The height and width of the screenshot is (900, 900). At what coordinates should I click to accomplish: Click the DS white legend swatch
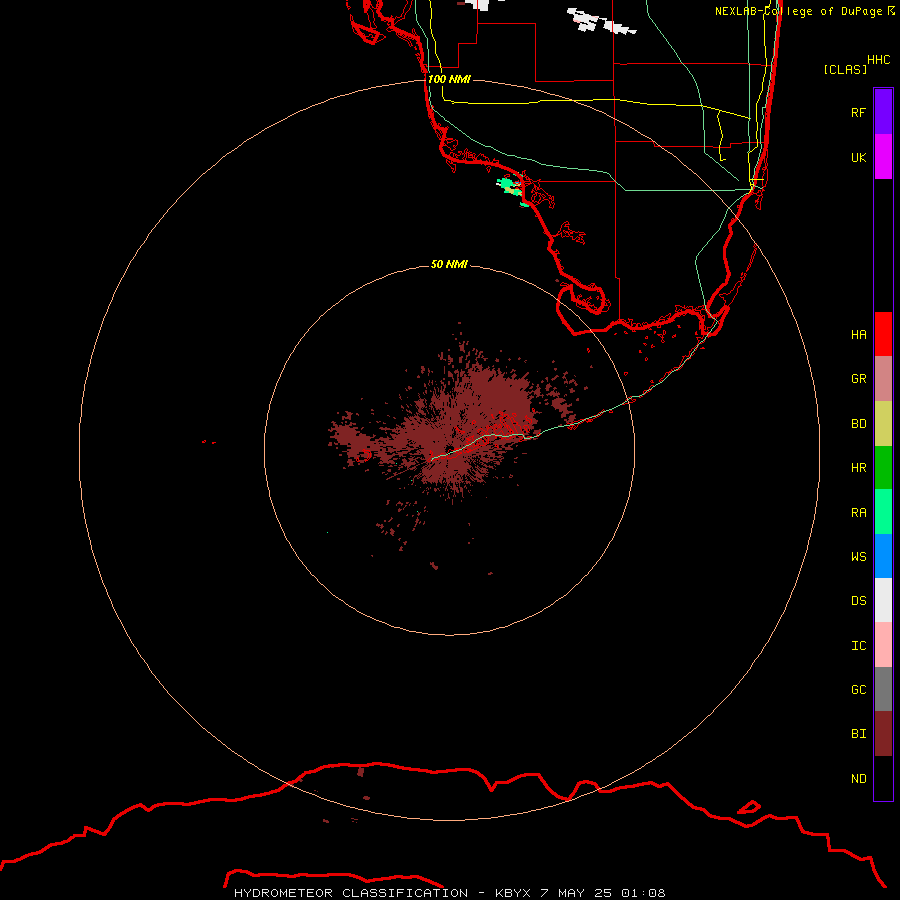tap(883, 600)
